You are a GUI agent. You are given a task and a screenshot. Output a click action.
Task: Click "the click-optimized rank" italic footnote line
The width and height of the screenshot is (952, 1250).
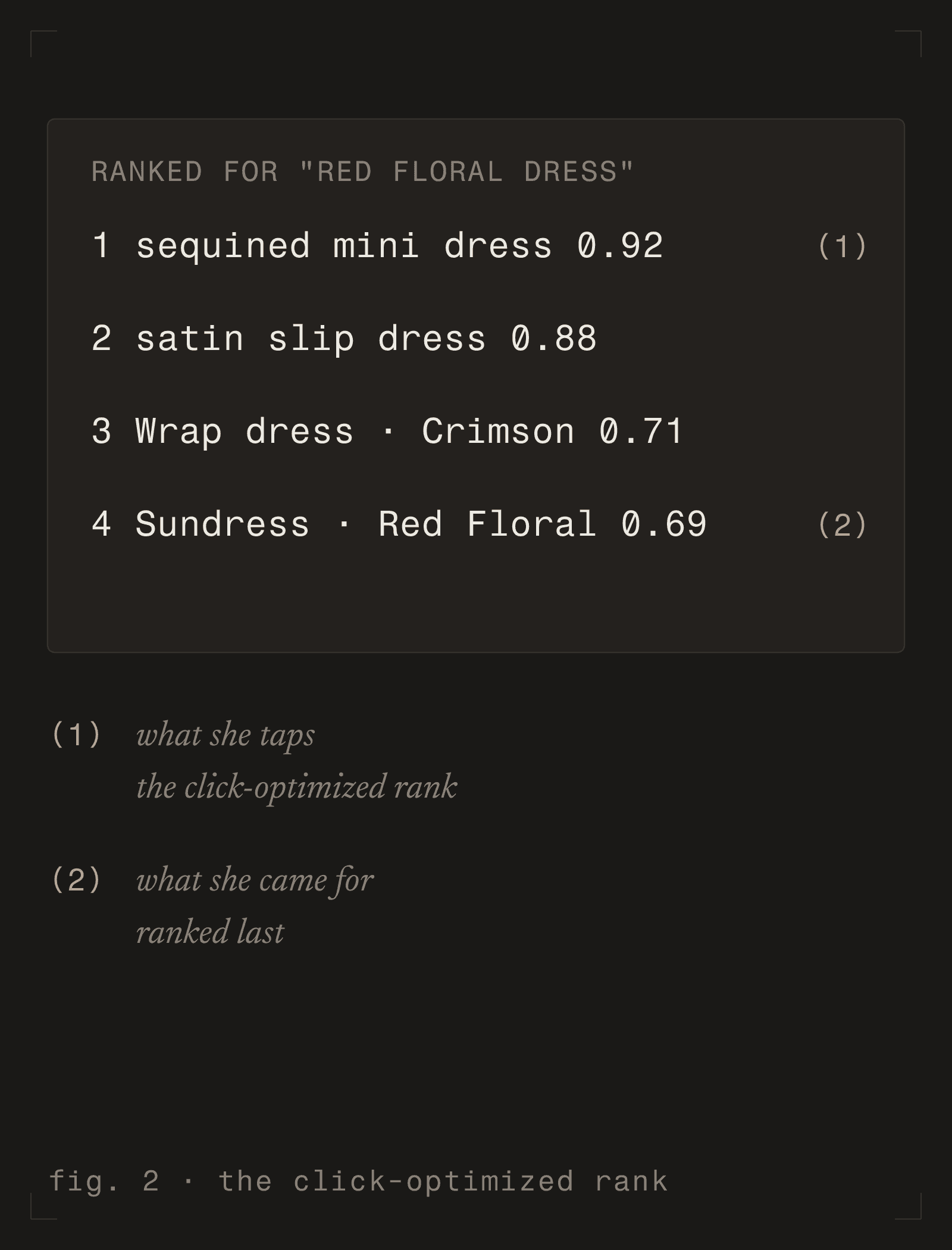pyautogui.click(x=296, y=787)
